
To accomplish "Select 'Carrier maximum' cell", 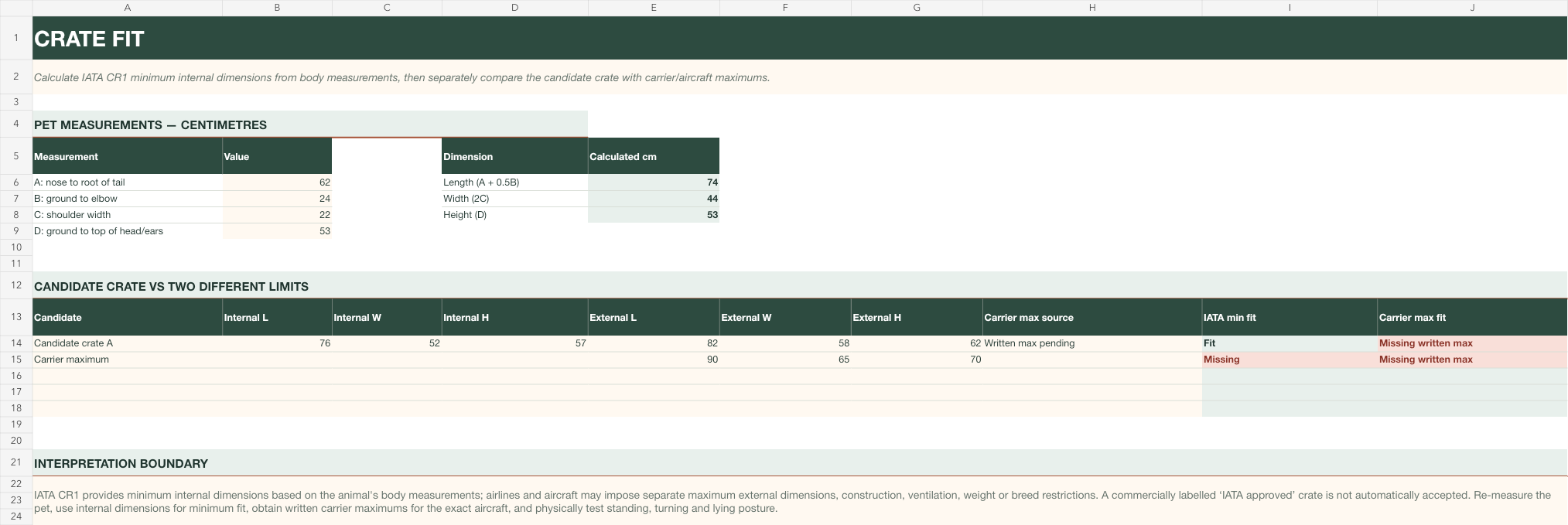I will [x=128, y=360].
